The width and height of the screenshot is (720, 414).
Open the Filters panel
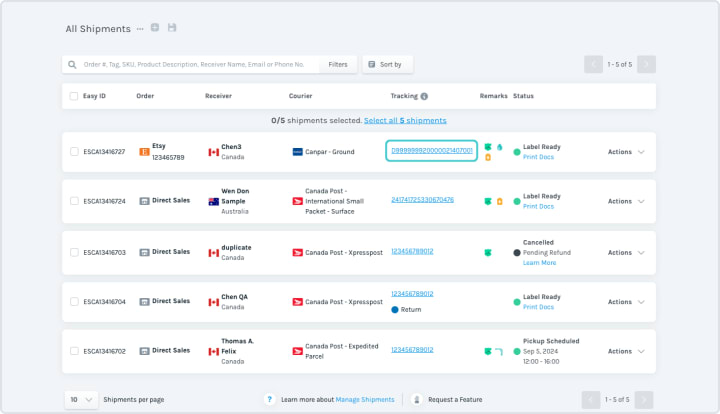click(x=338, y=64)
